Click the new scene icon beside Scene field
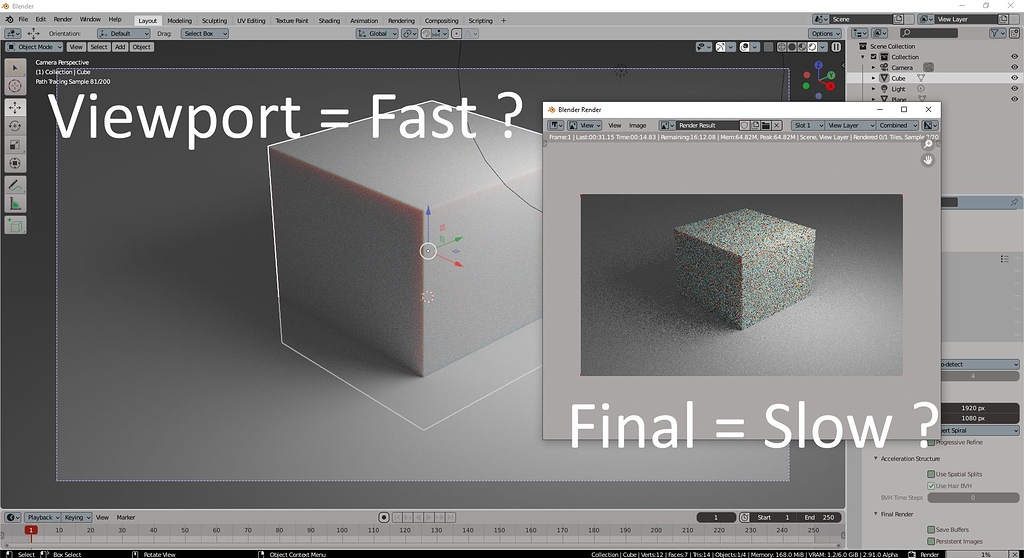The height and width of the screenshot is (558, 1024). (x=898, y=19)
